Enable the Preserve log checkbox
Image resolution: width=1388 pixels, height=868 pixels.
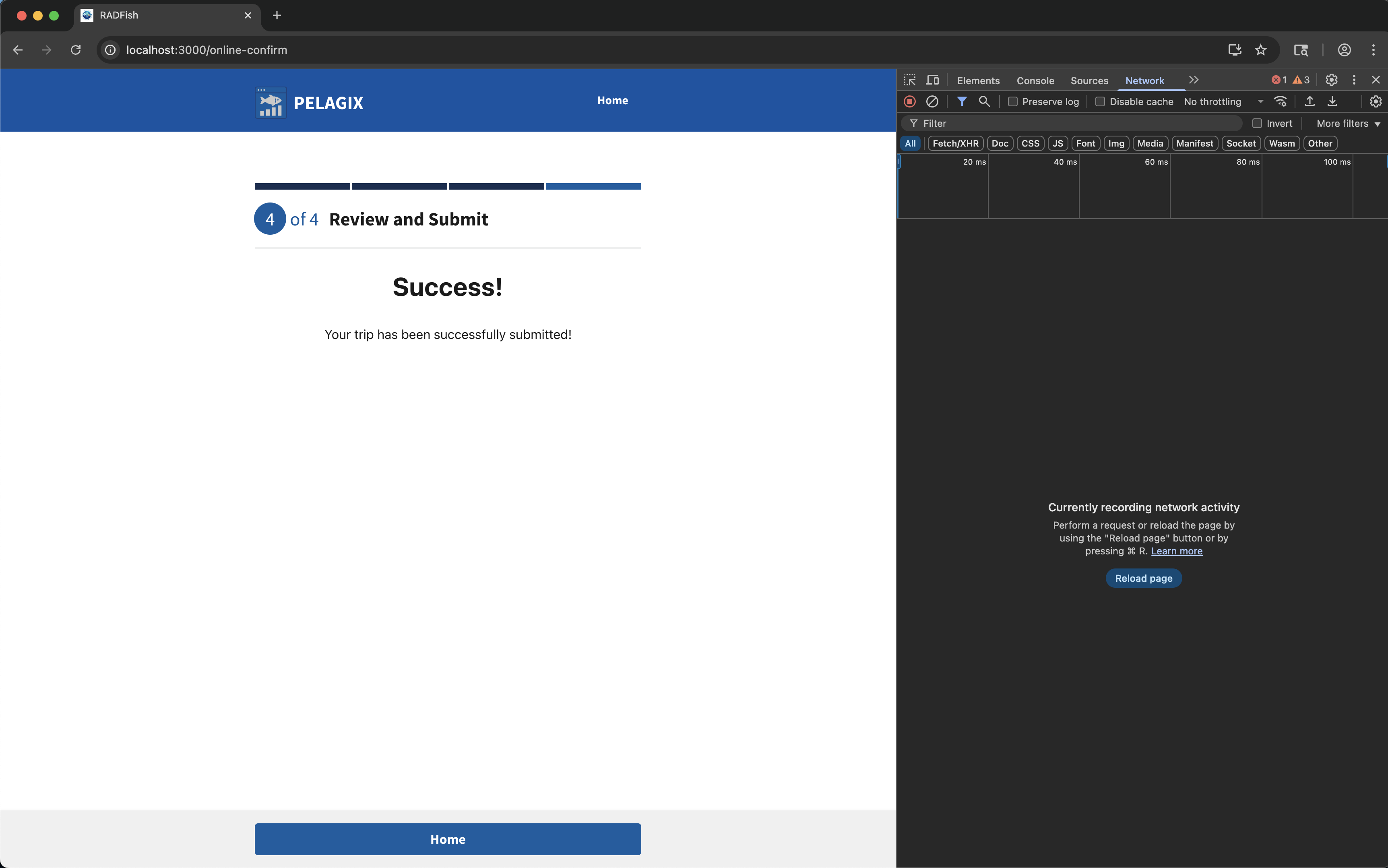click(x=1012, y=101)
